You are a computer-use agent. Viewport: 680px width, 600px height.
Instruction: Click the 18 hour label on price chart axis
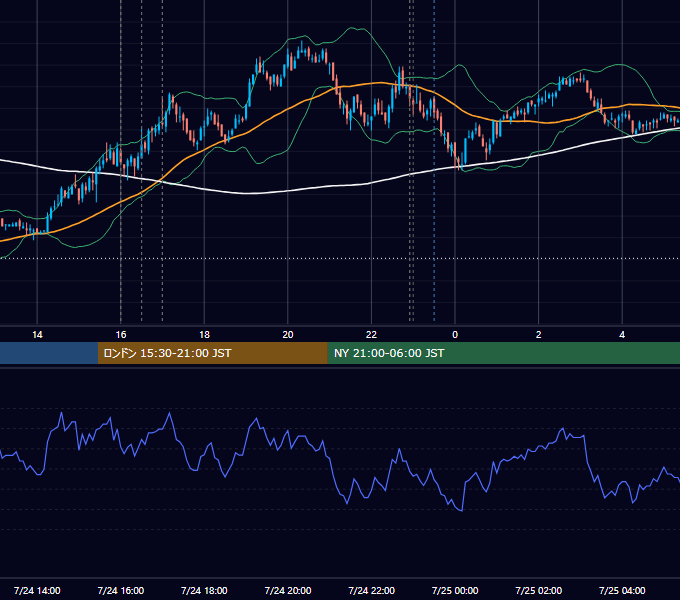[x=204, y=335]
